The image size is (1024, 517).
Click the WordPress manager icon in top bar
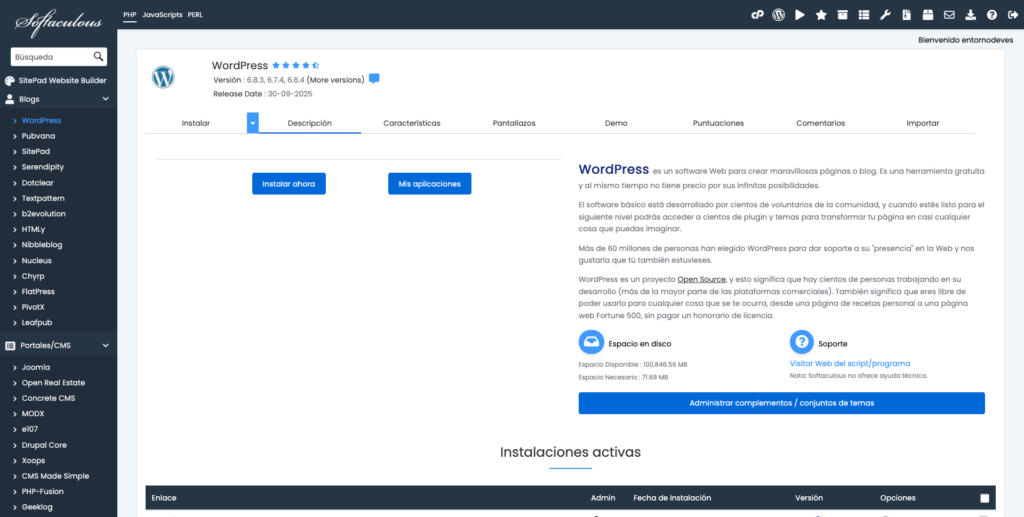click(x=778, y=15)
